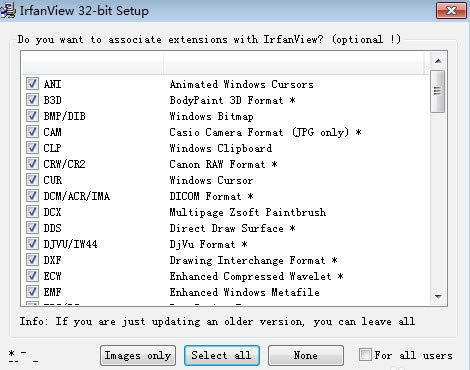Click the scrollbar up arrow

click(438, 61)
